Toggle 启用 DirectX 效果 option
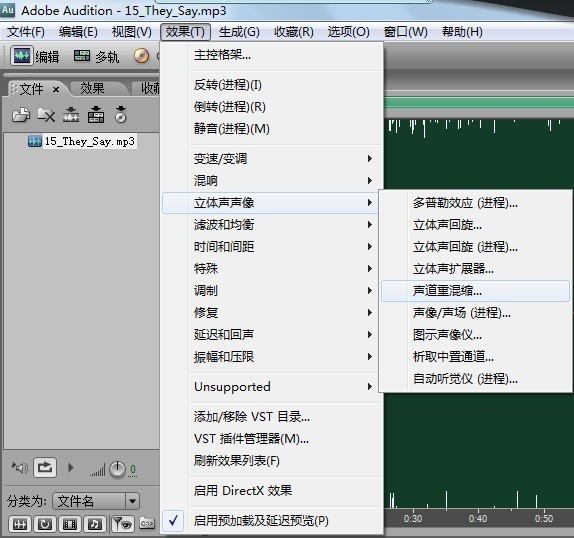The width and height of the screenshot is (574, 538). 273,490
